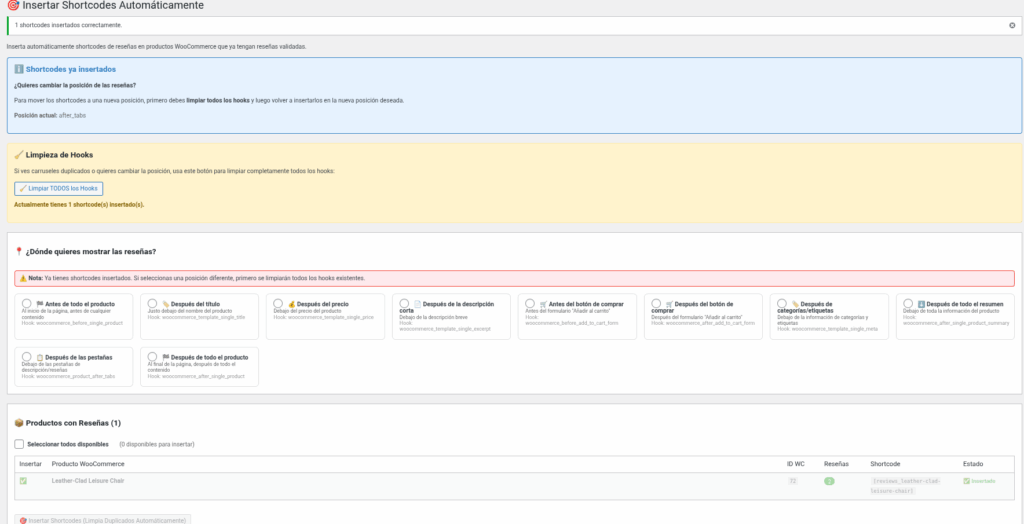
Task: Click the Limpiar TODOS los Hooks button
Action: click(x=59, y=188)
